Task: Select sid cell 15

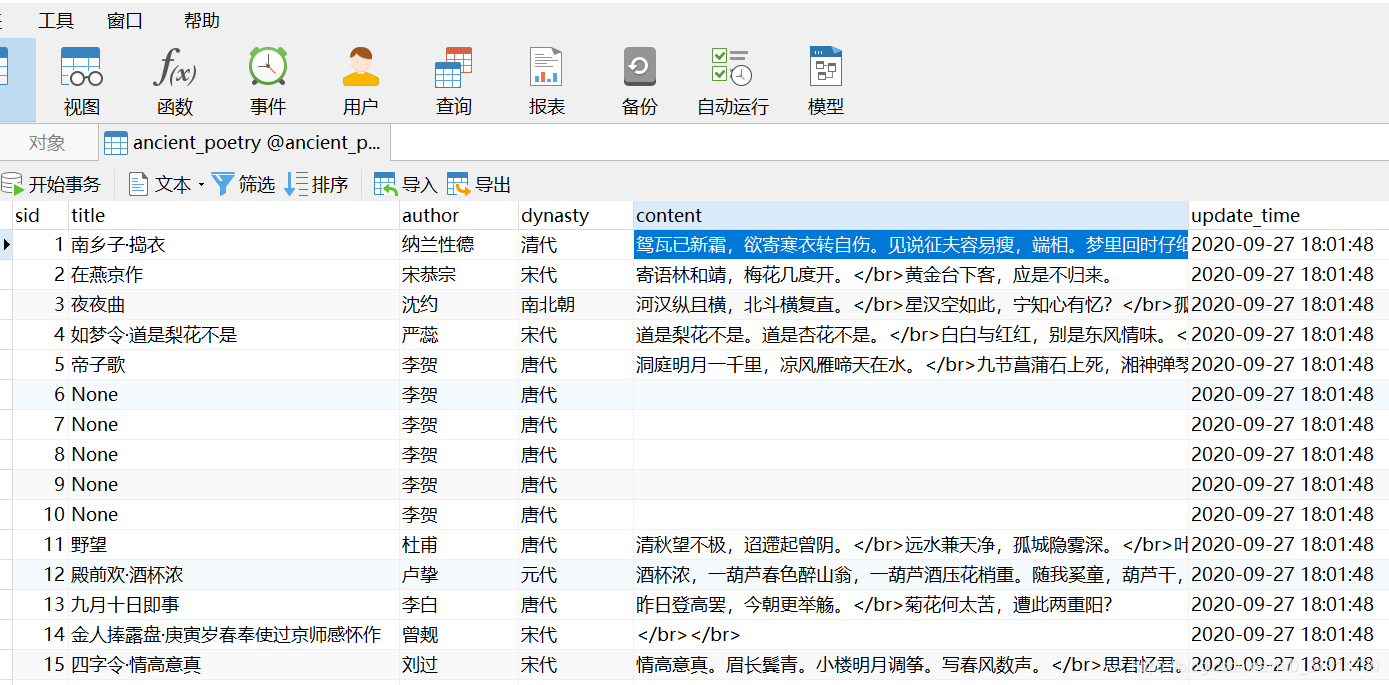Action: 40,665
